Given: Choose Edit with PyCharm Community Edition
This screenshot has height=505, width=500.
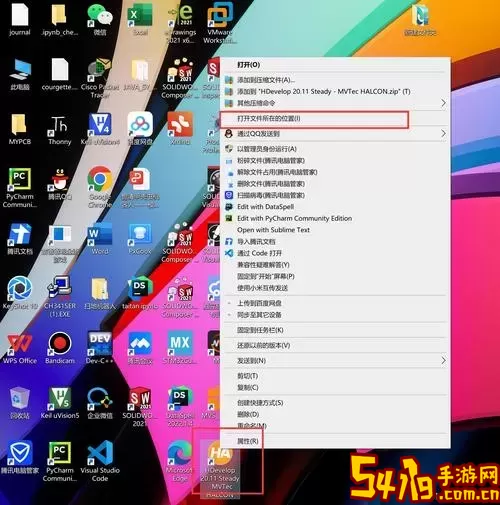Looking at the screenshot, I should pyautogui.click(x=294, y=218).
